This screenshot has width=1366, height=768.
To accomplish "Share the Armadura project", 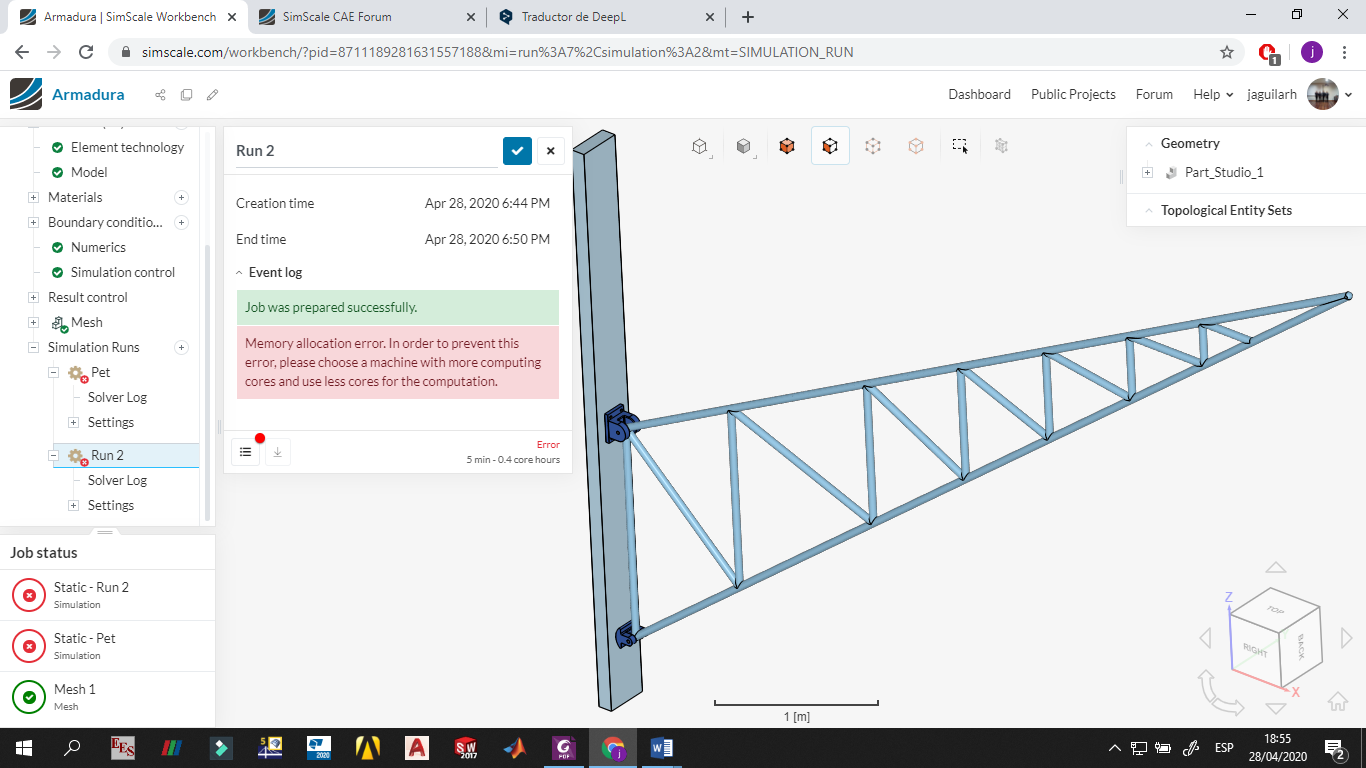I will point(159,94).
